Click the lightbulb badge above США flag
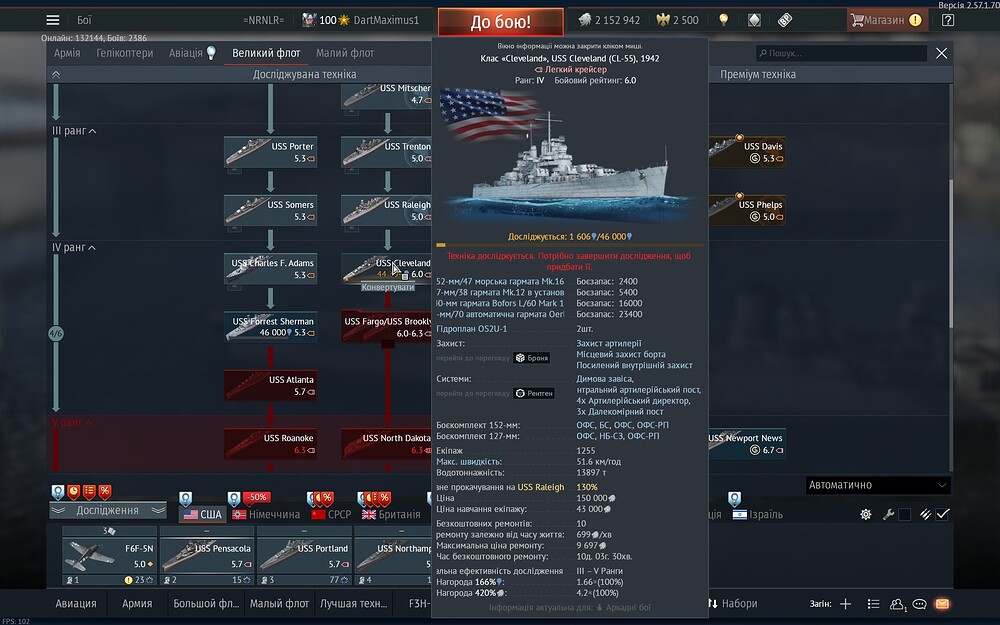 186,498
